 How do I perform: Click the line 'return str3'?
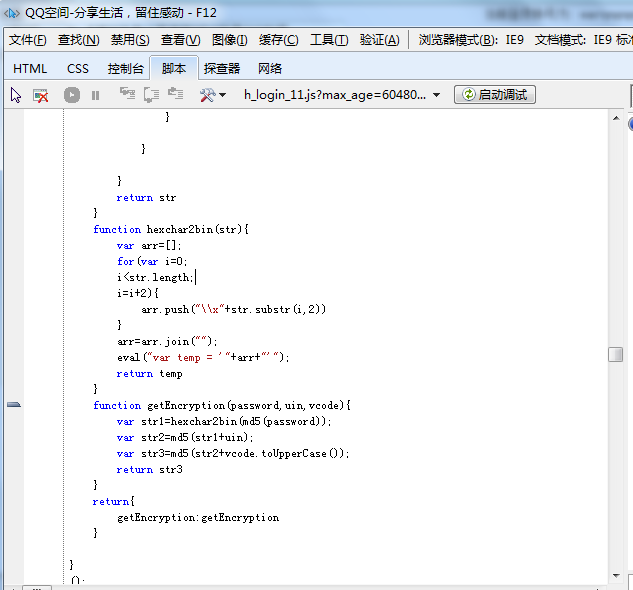[x=149, y=470]
